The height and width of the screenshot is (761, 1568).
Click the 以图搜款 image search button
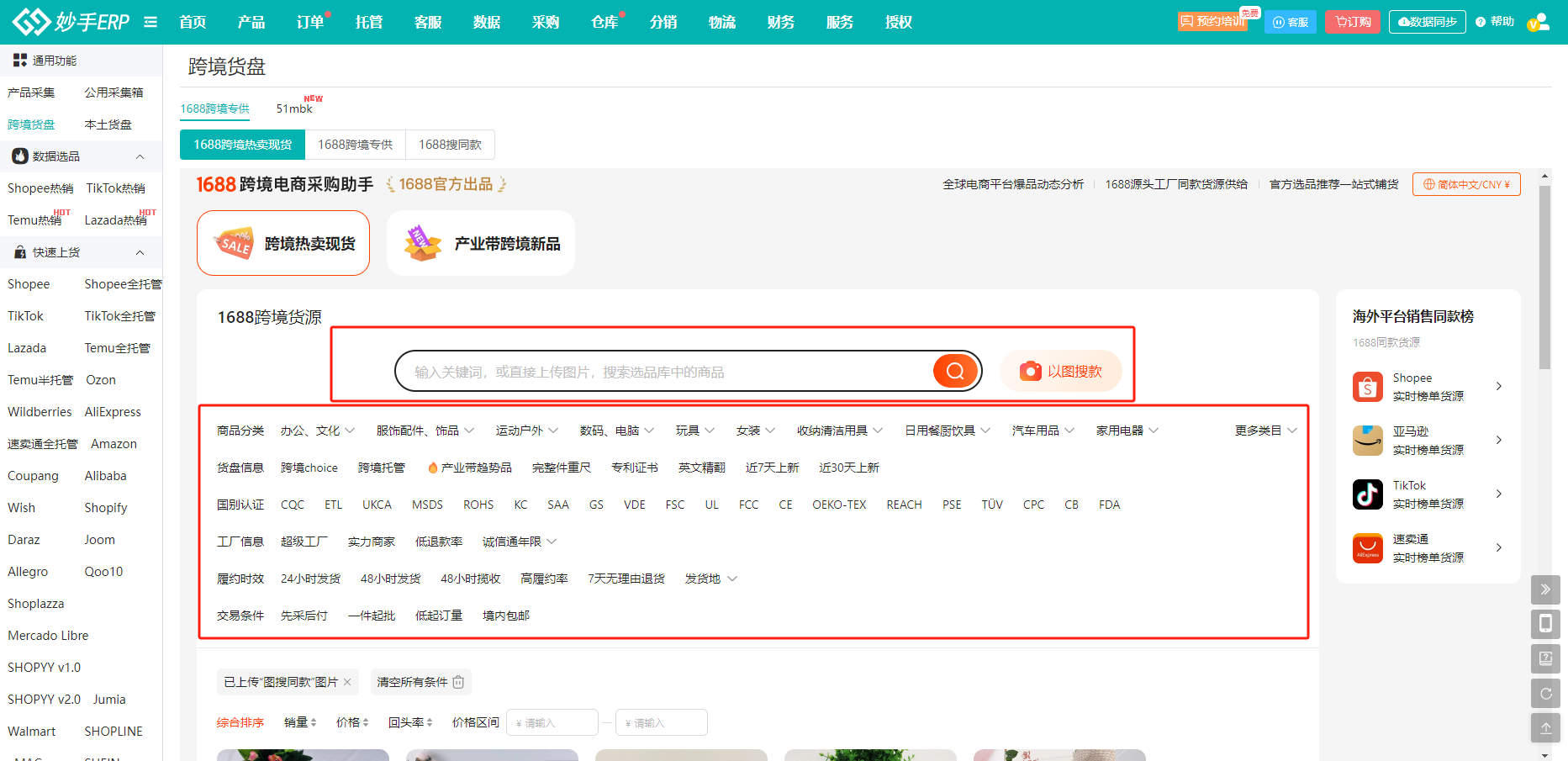[1061, 371]
